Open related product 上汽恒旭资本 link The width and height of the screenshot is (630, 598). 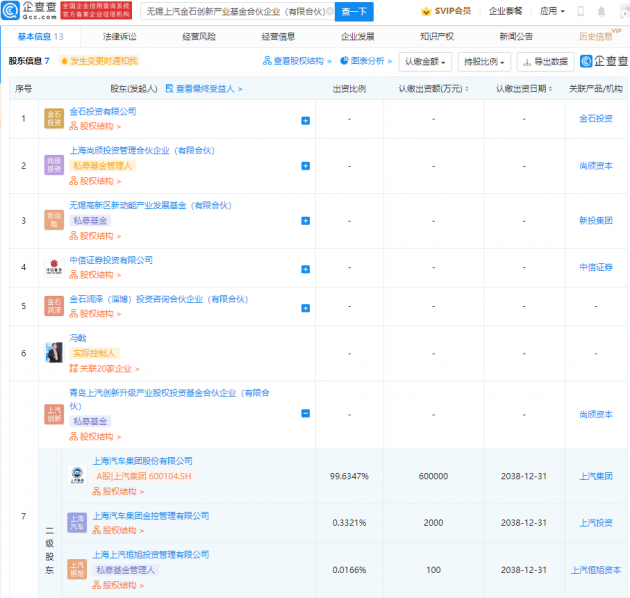pyautogui.click(x=596, y=570)
